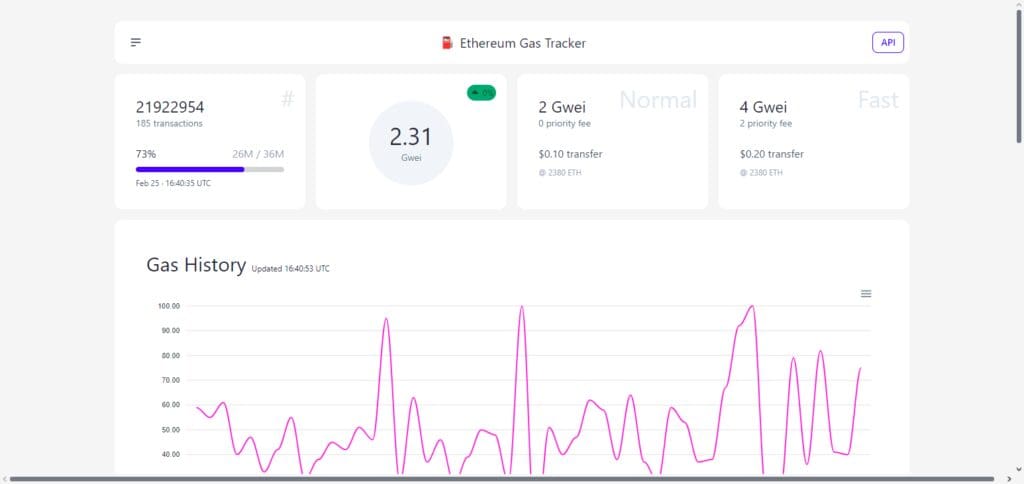Screen dimensions: 1024x484
Task: Click the green 0% change badge
Action: point(481,93)
